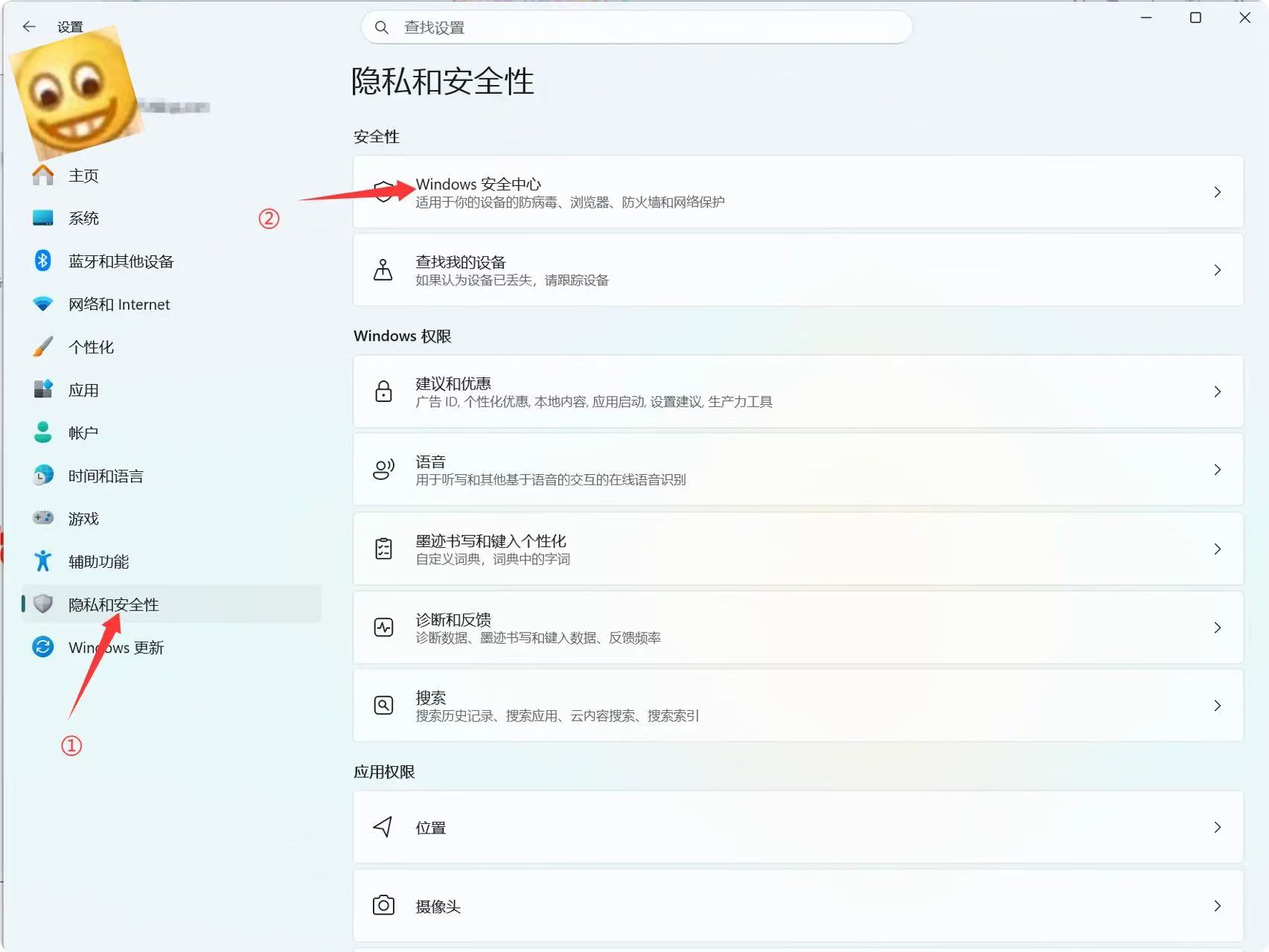Click the pulse icon beside 诊断和反馈

[x=383, y=627]
